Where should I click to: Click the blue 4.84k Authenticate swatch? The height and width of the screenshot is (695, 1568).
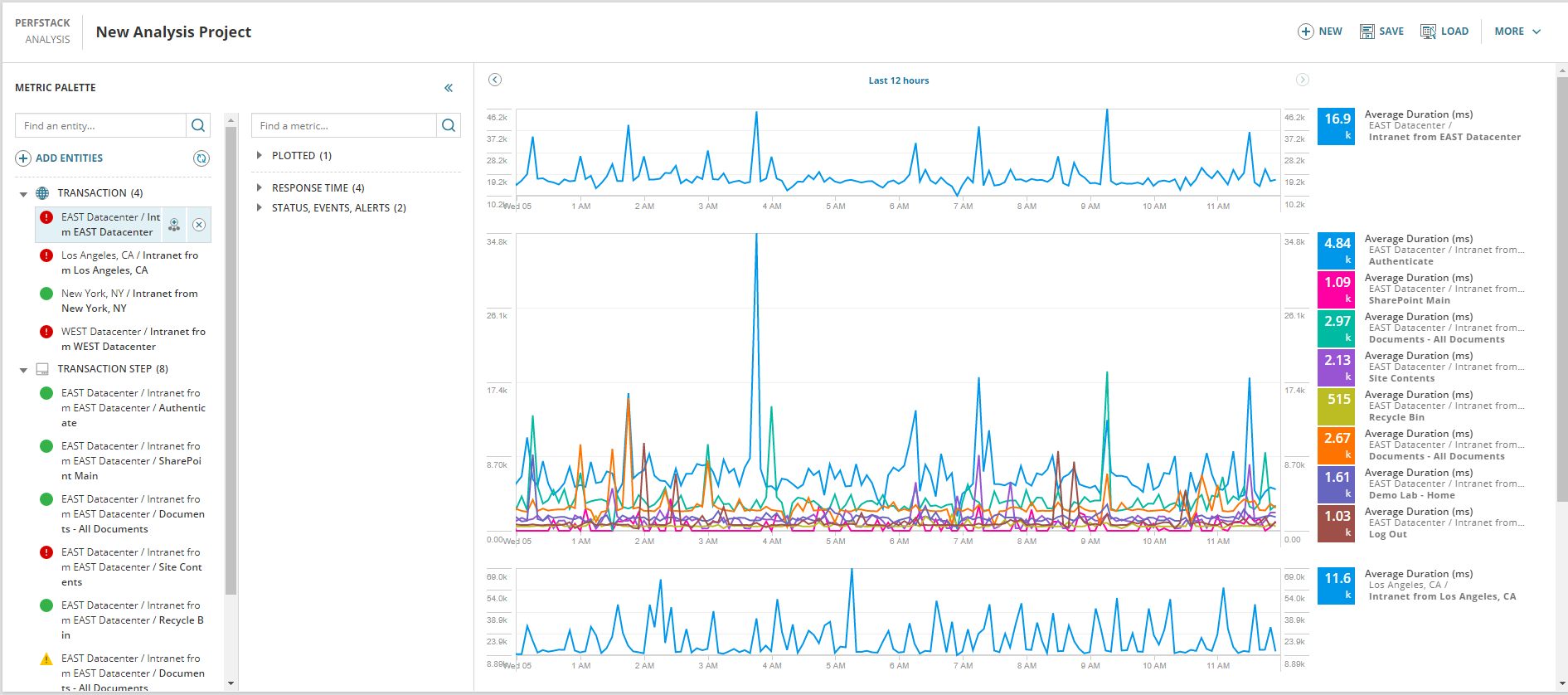1336,250
